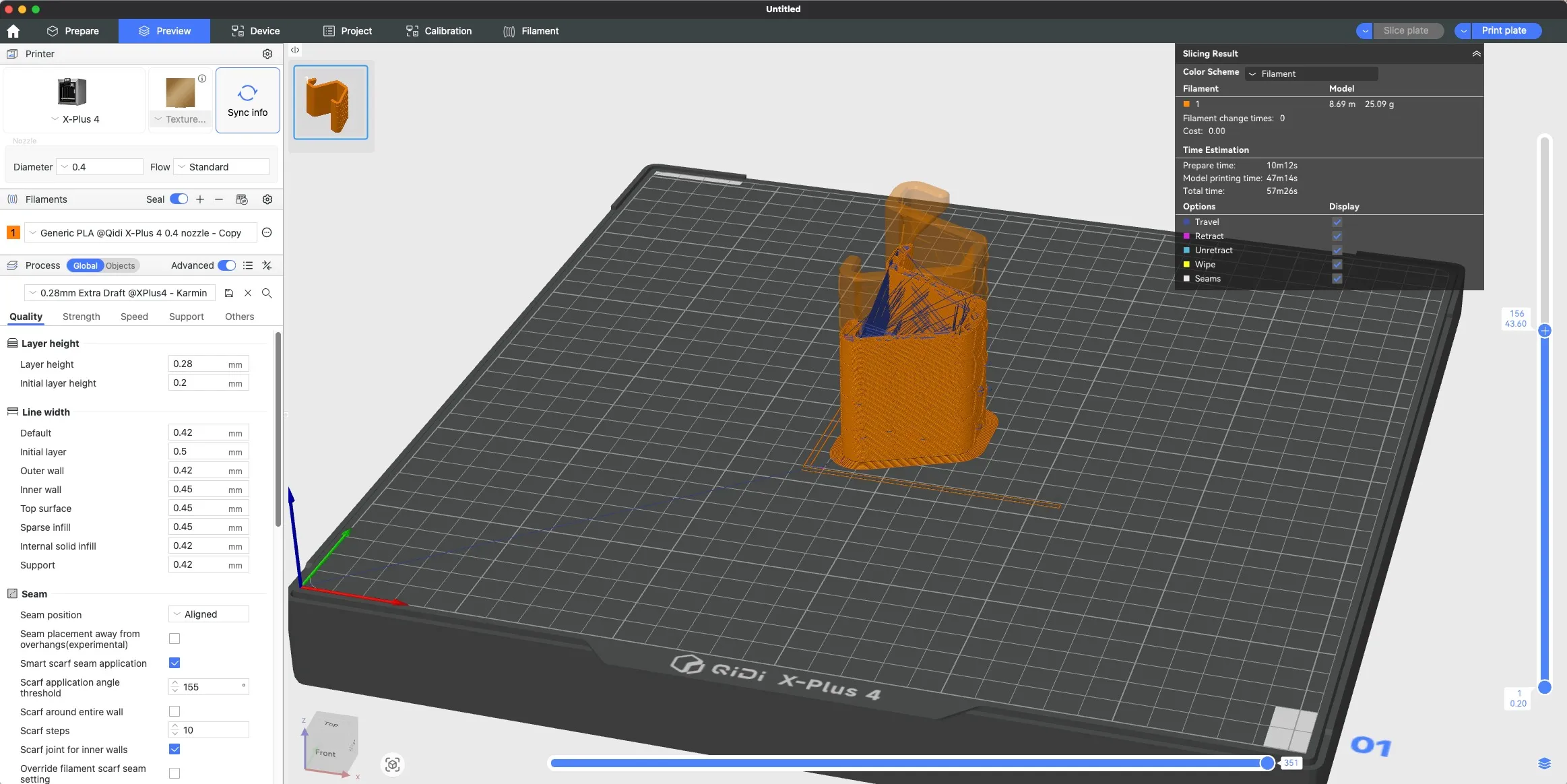Save the process preset with disk icon
1567x784 pixels.
tap(229, 293)
